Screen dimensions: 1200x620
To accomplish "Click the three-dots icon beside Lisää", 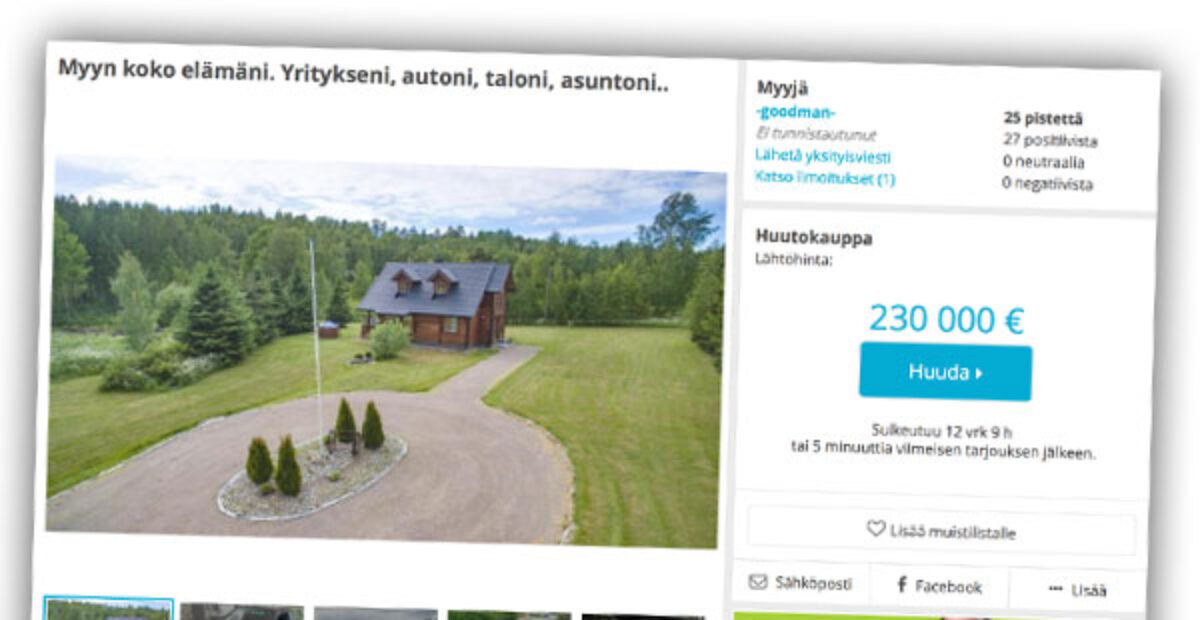I will 1055,590.
